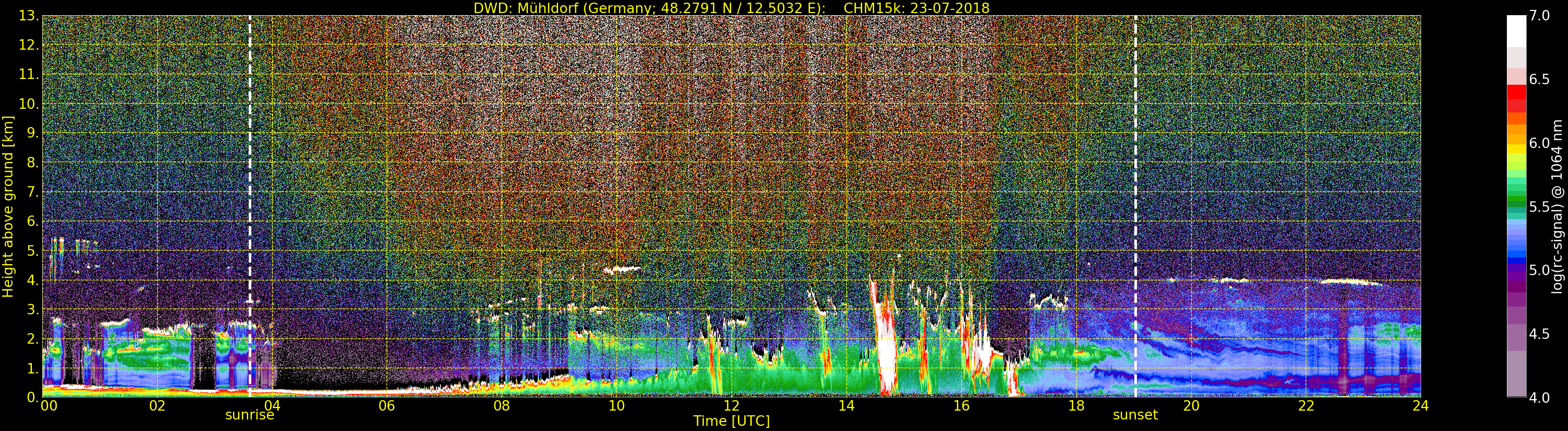Click the '10' time axis tick label
Image resolution: width=1568 pixels, height=431 pixels.
point(617,406)
